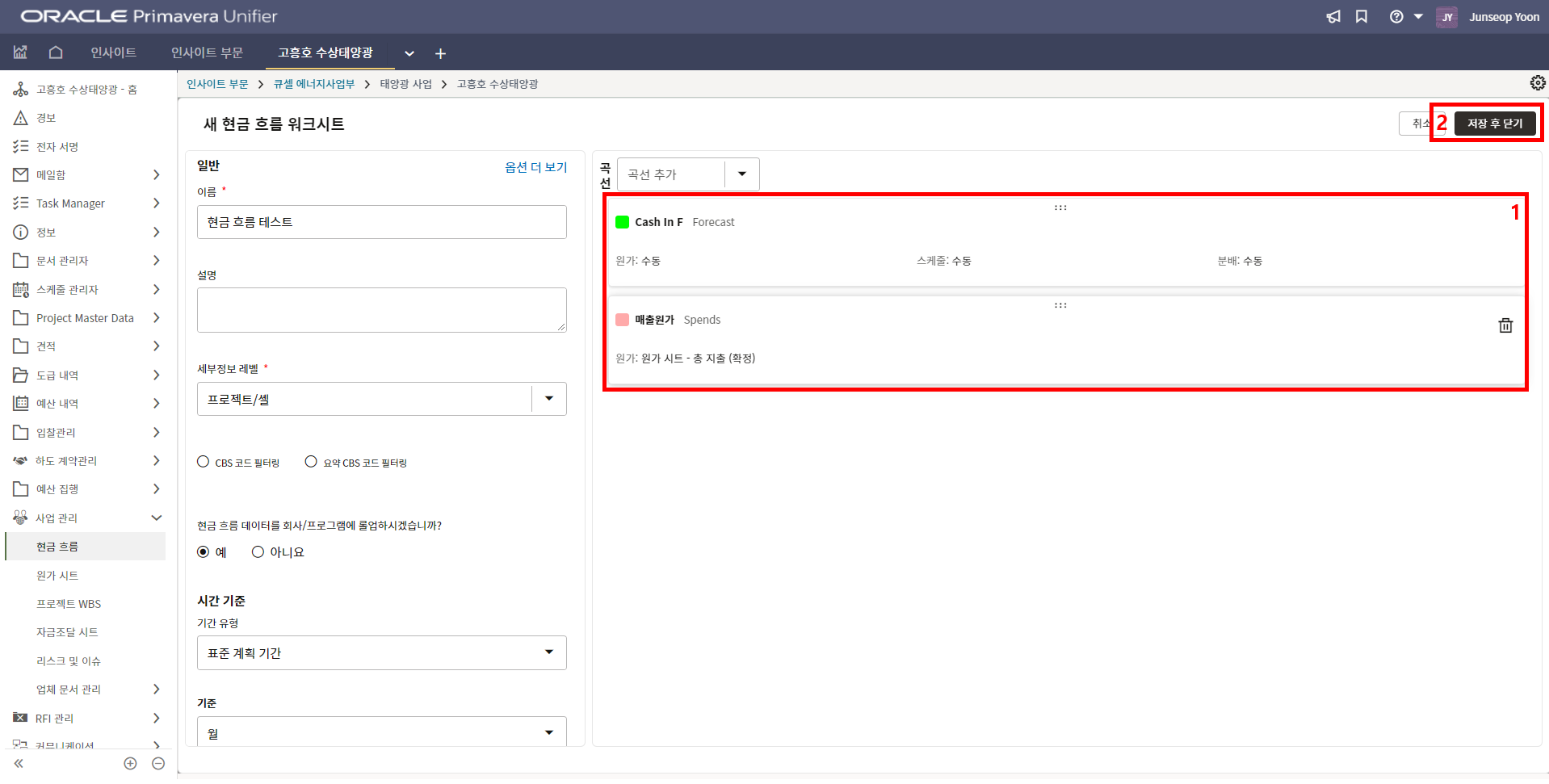Click the announcements megaphone icon
The image size is (1549, 784).
[1333, 17]
